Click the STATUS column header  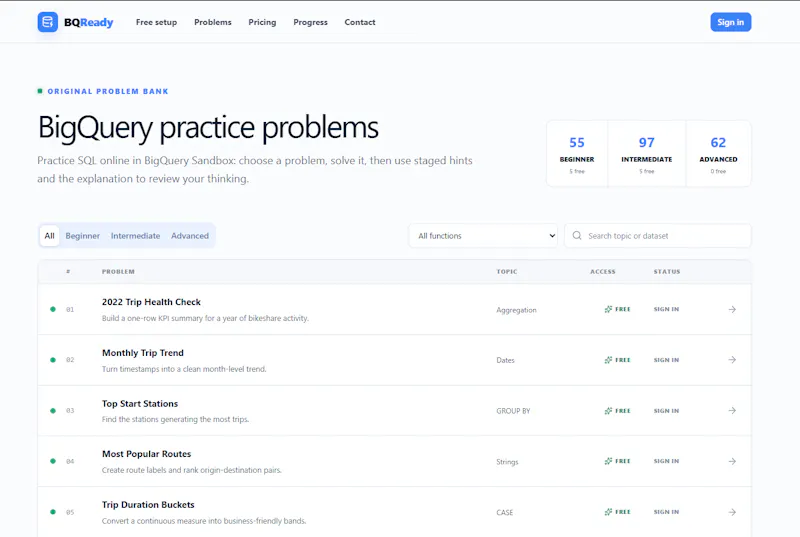667,272
